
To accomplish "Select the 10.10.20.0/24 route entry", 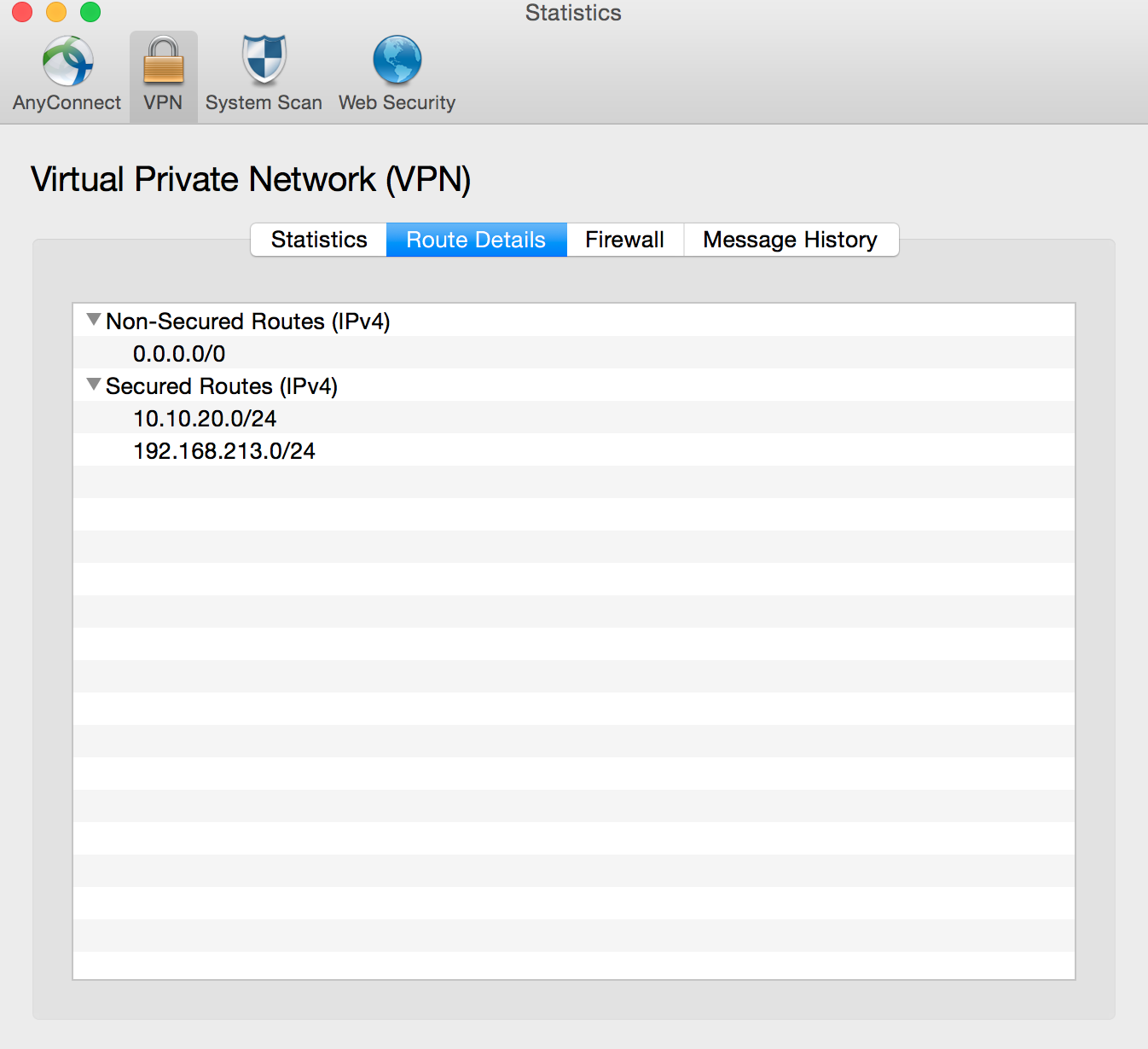I will [574, 418].
